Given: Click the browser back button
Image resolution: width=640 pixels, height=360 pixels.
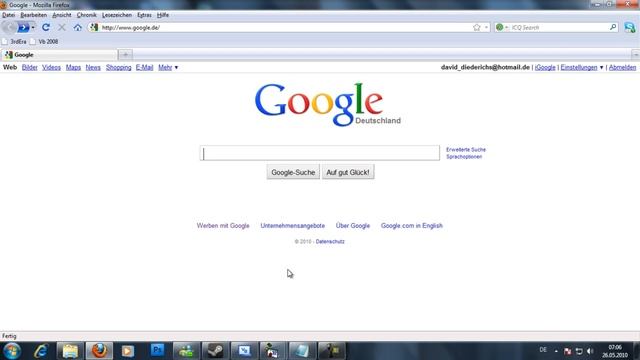Looking at the screenshot, I should [9, 27].
